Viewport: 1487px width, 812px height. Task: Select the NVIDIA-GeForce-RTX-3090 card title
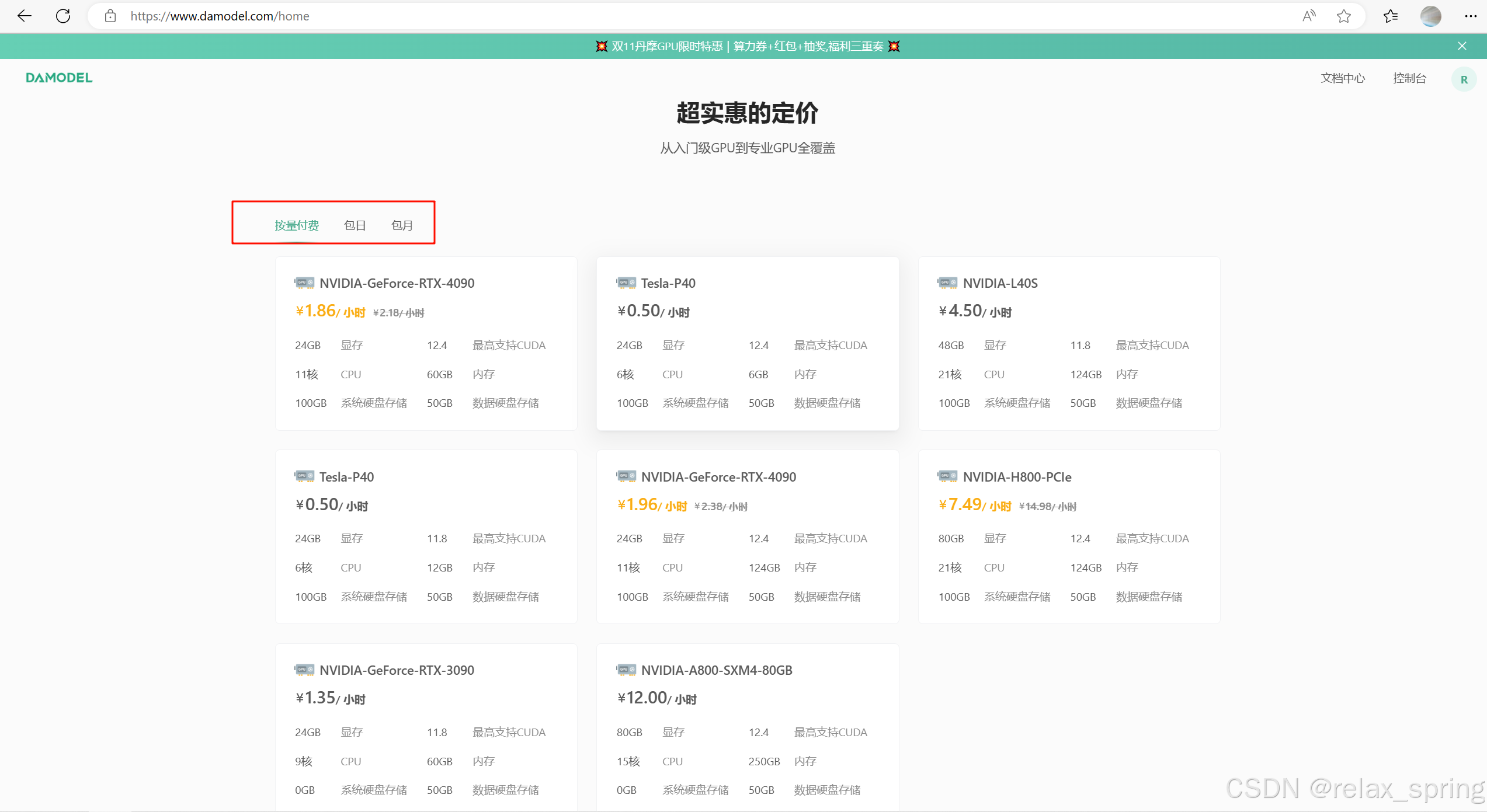click(x=397, y=670)
